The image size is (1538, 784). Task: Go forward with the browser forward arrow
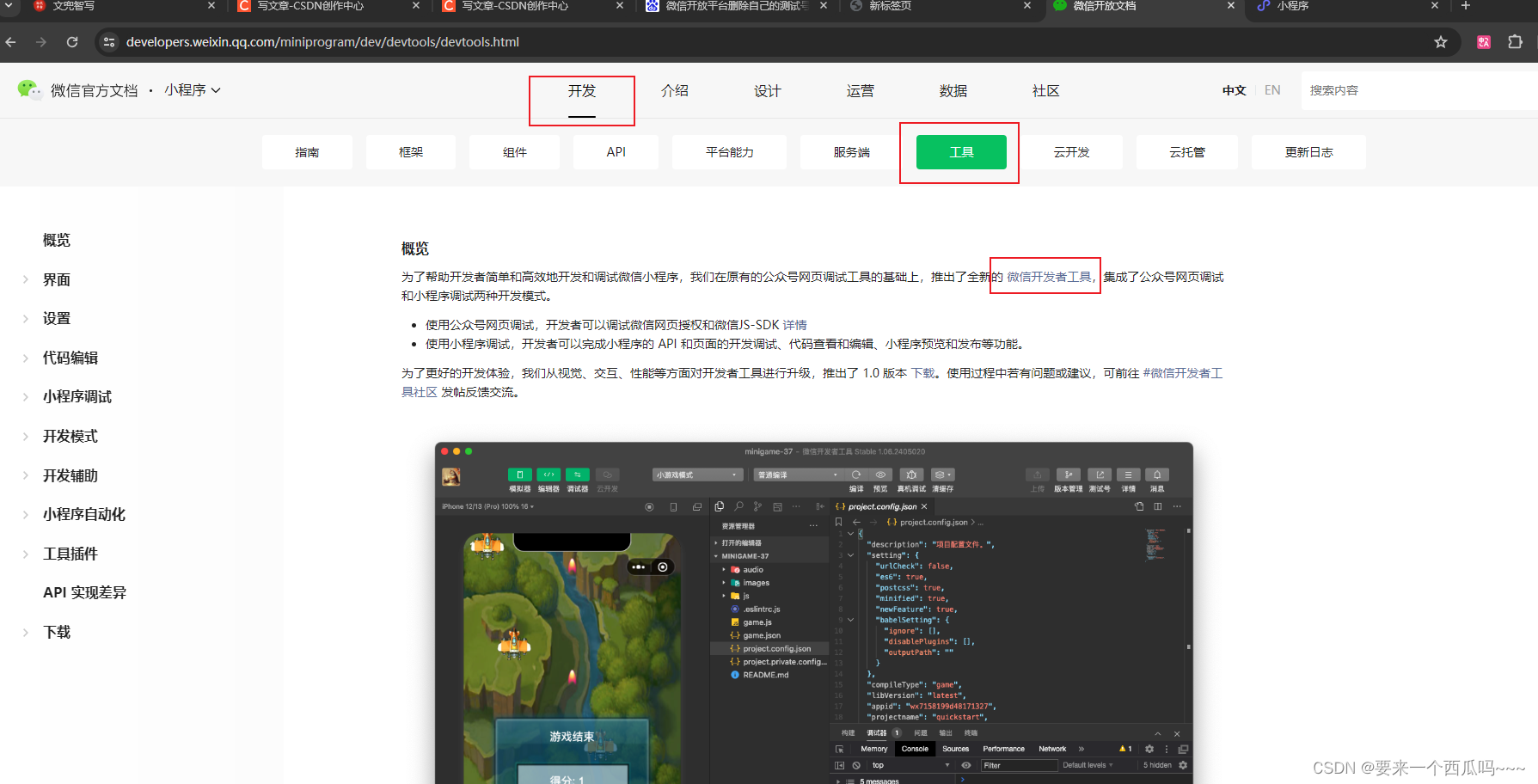41,42
